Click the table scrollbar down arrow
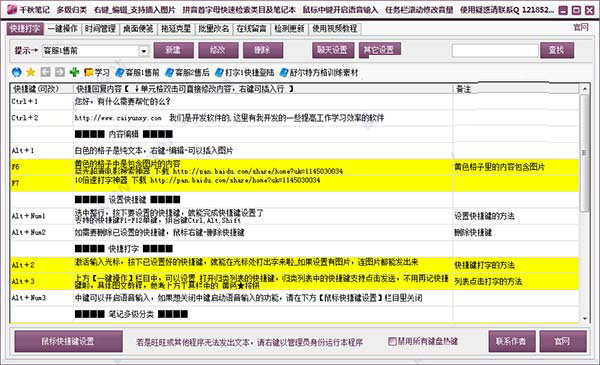 click(x=584, y=318)
